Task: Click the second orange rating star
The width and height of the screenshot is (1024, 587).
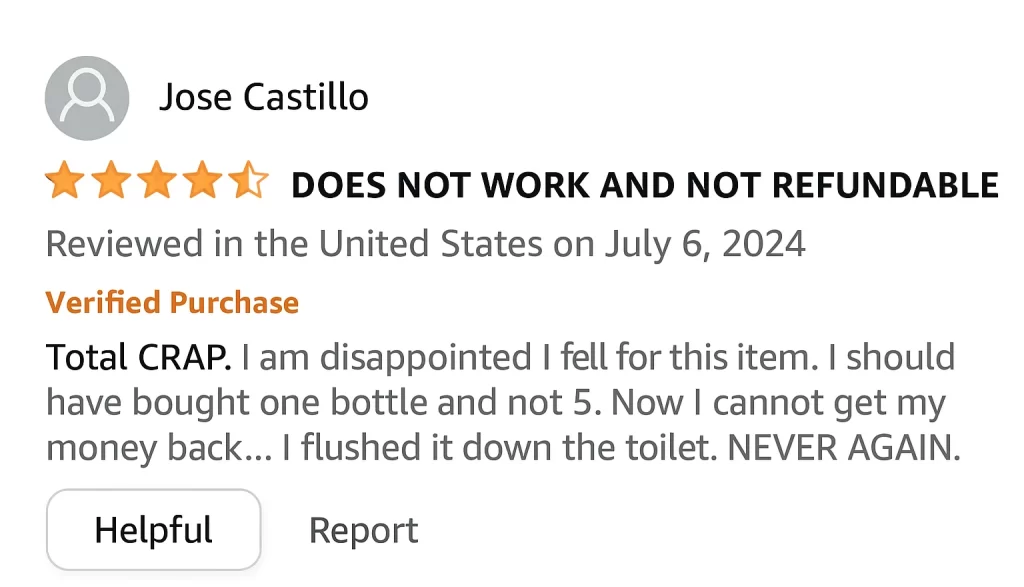Action: point(110,183)
